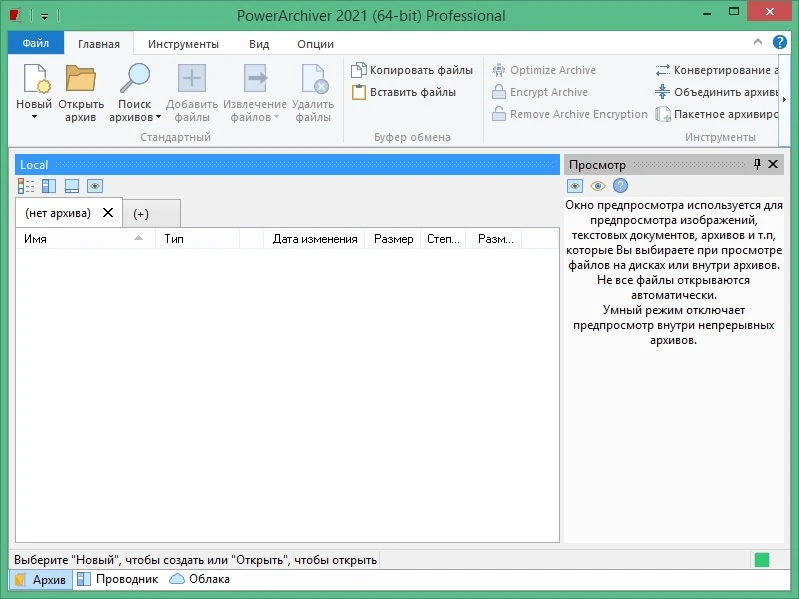Click Пакетное архивирование tool

tap(717, 114)
